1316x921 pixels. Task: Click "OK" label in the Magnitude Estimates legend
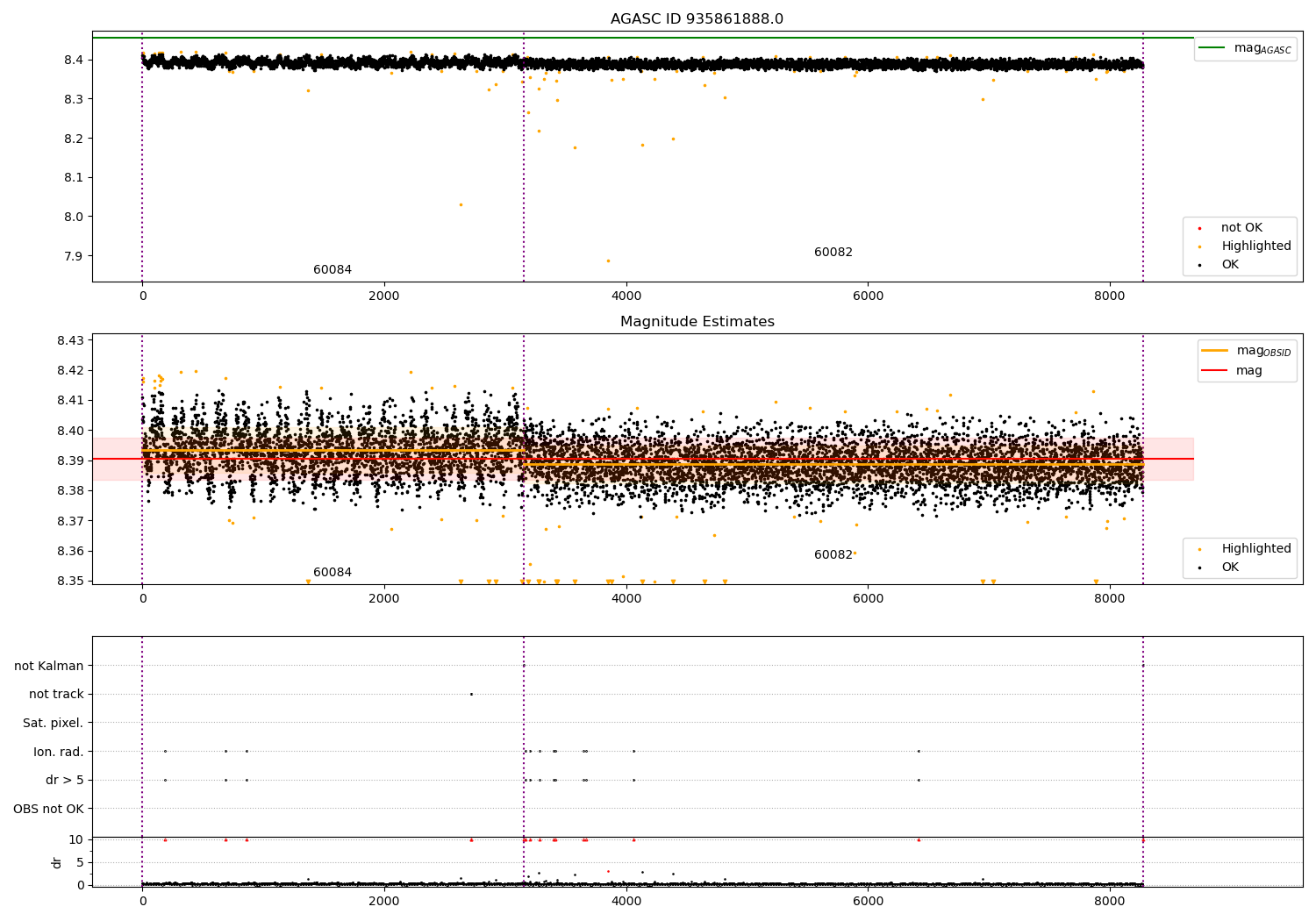click(x=1230, y=568)
